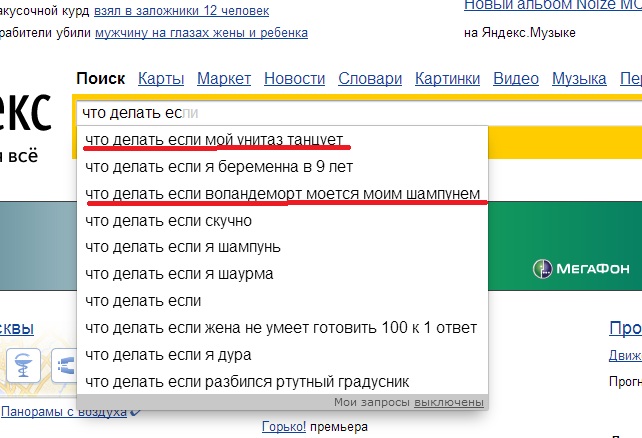Choose suggestion 'разбился ртутный градусник'

click(x=283, y=382)
